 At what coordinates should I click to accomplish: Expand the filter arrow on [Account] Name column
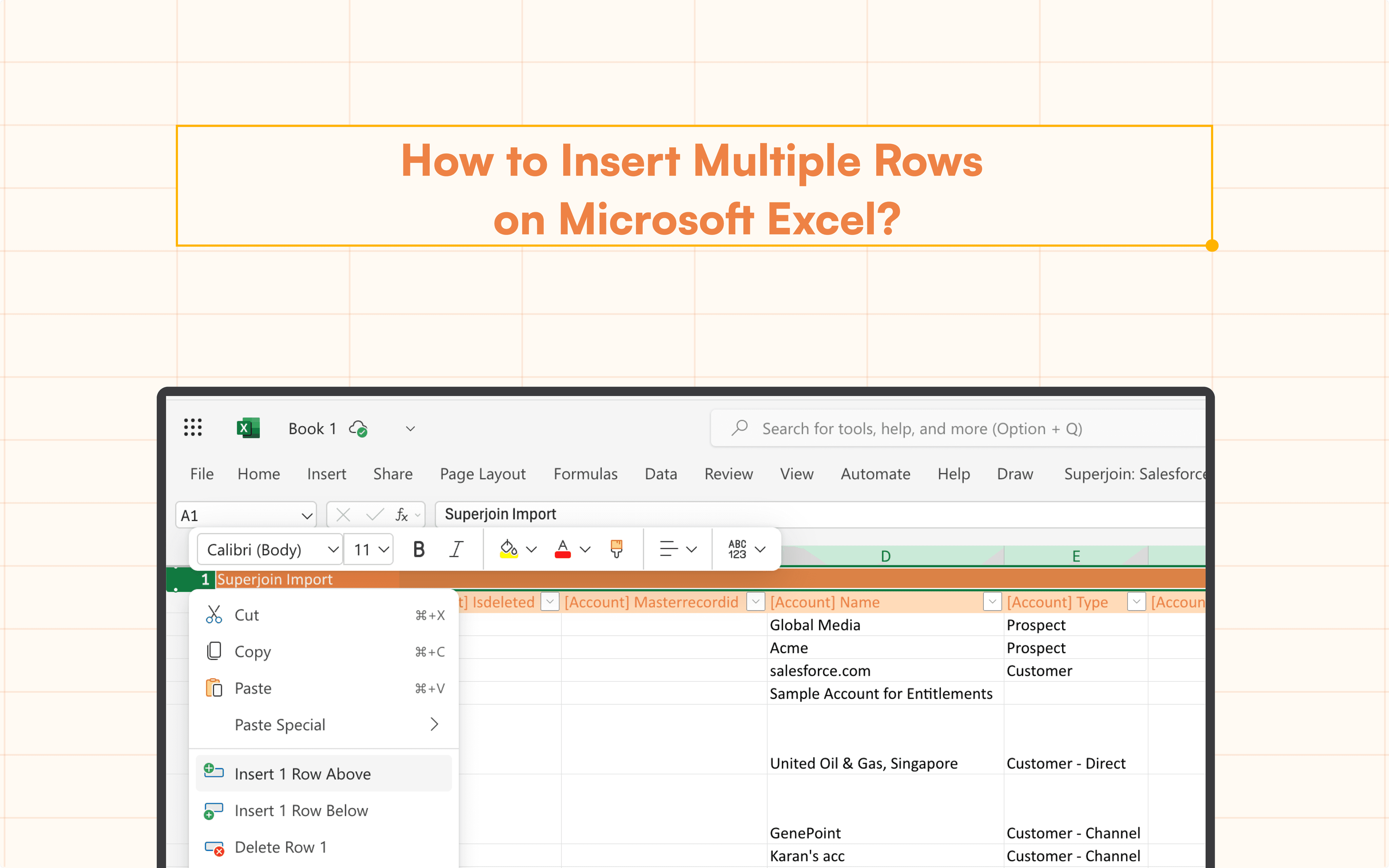click(992, 601)
